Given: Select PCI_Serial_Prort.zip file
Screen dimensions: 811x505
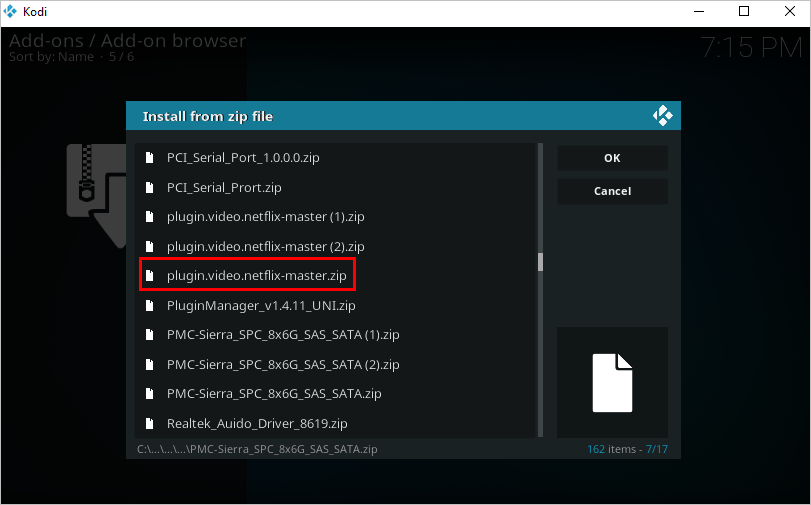Looking at the screenshot, I should point(336,187).
